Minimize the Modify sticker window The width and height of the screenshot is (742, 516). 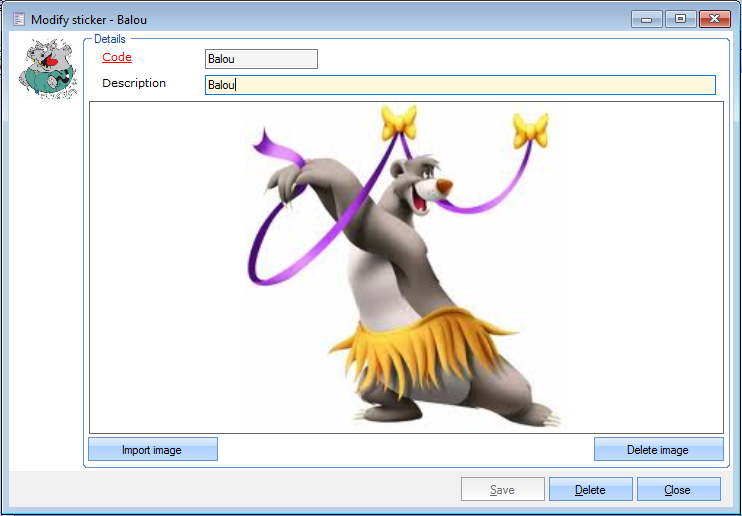[646, 19]
